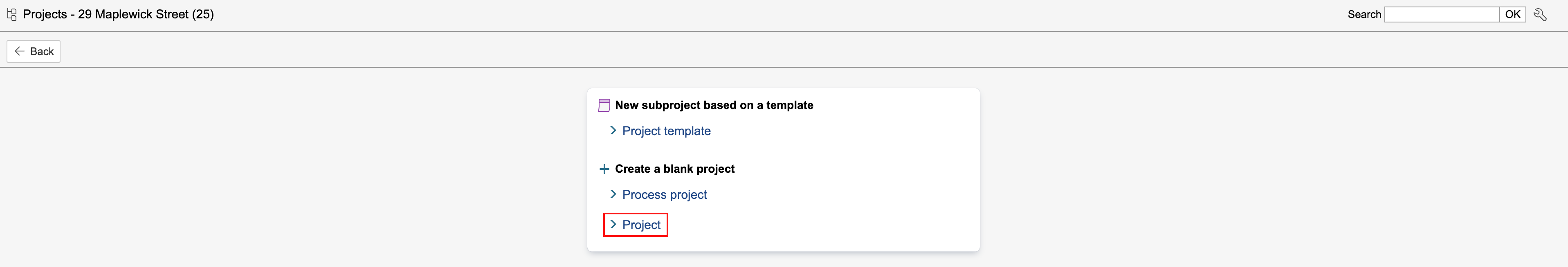
Task: Click the plus icon beside Create a blank project
Action: click(x=604, y=169)
